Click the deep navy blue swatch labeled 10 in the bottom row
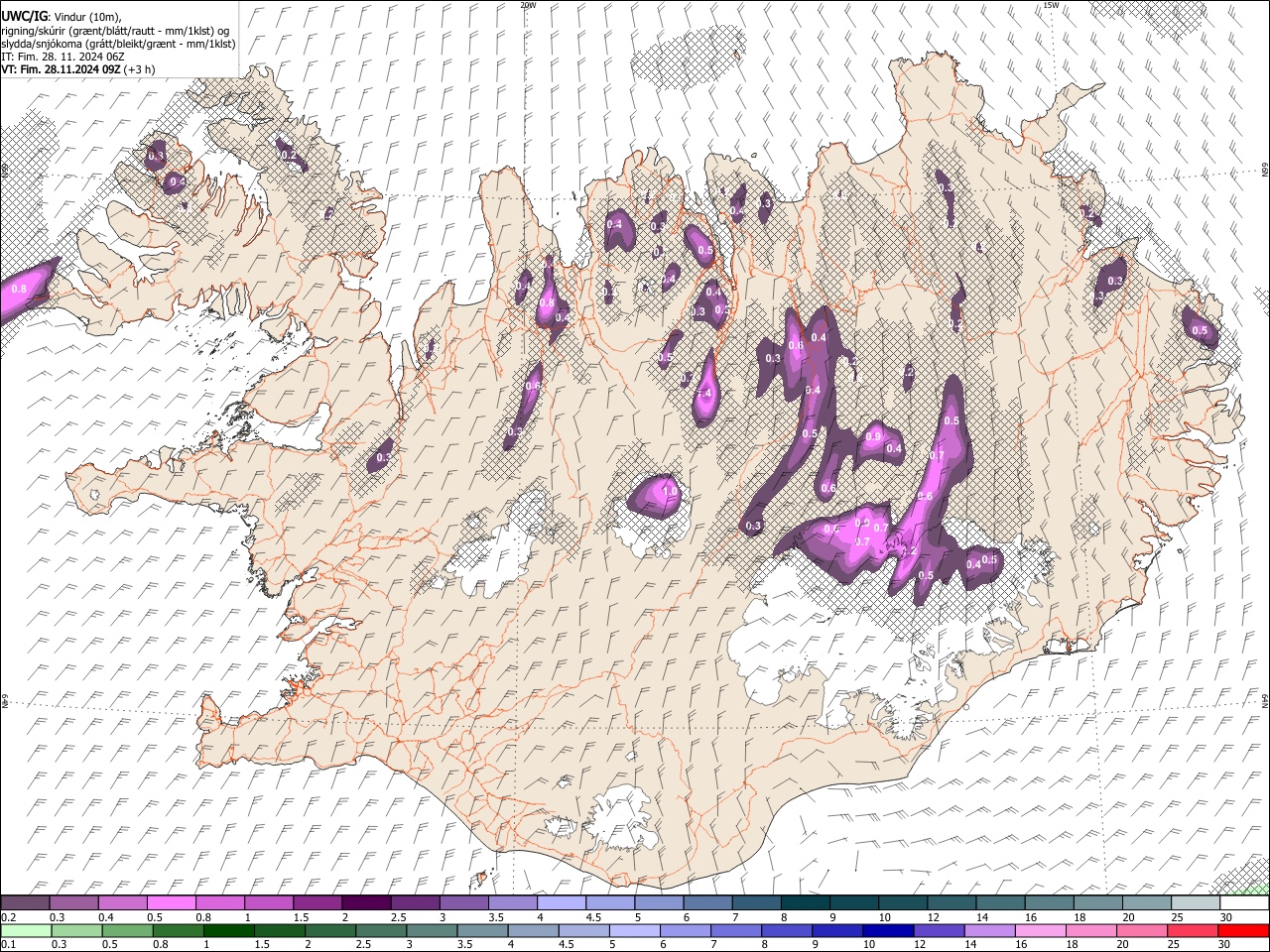 click(x=888, y=930)
